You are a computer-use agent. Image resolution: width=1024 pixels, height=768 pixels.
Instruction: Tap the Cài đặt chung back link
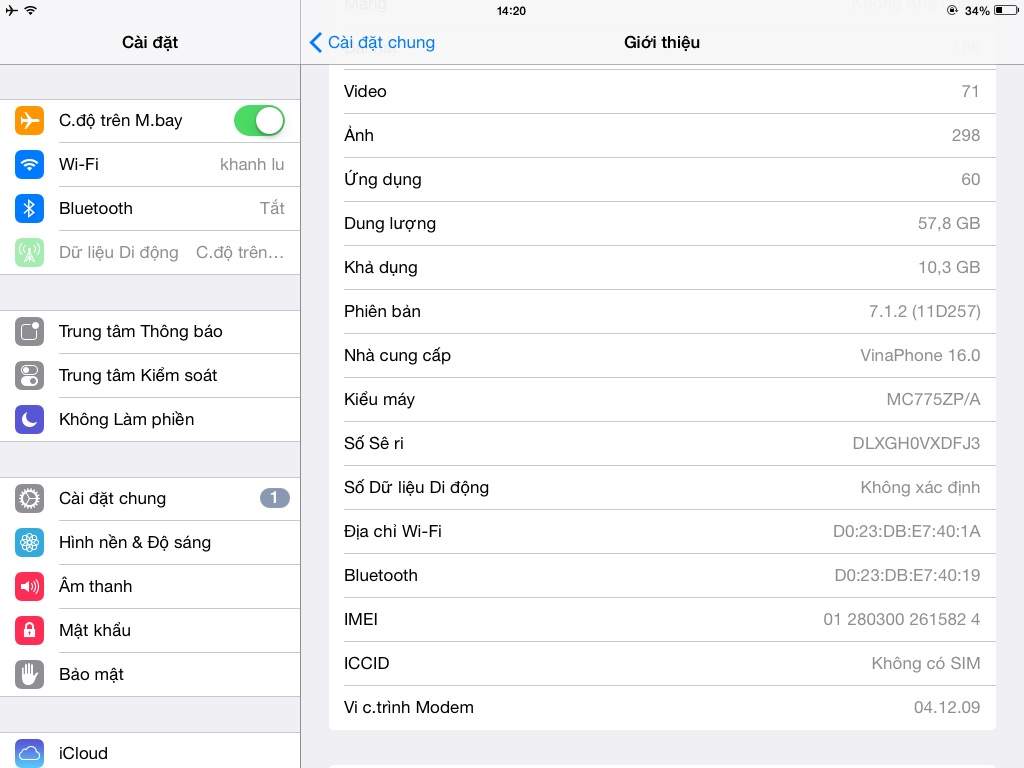(x=381, y=42)
